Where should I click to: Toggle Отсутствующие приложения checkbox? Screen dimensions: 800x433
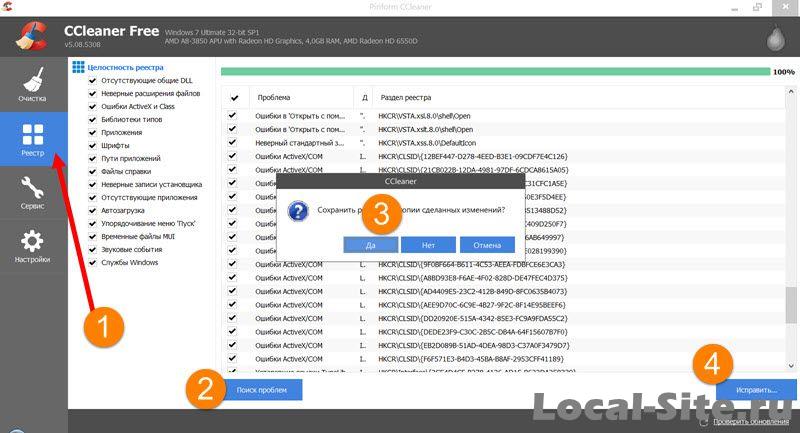coord(92,197)
